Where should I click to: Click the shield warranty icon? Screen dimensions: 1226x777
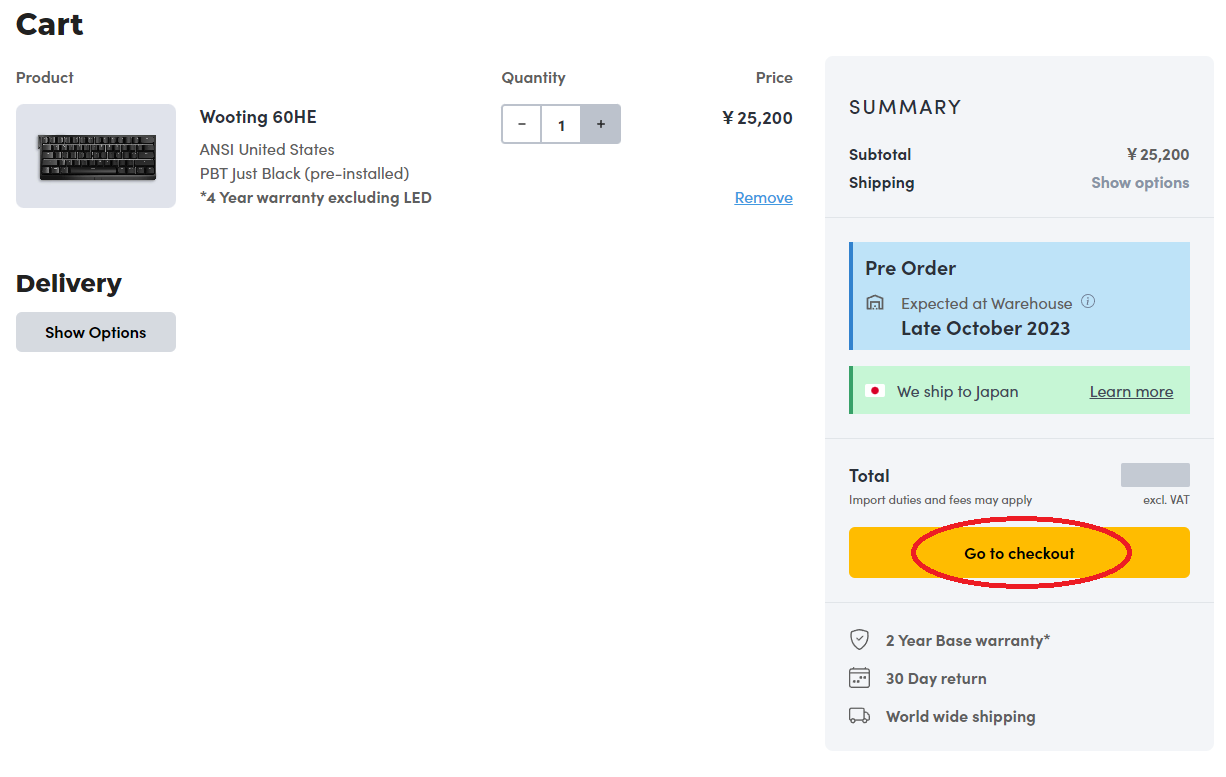pos(859,640)
